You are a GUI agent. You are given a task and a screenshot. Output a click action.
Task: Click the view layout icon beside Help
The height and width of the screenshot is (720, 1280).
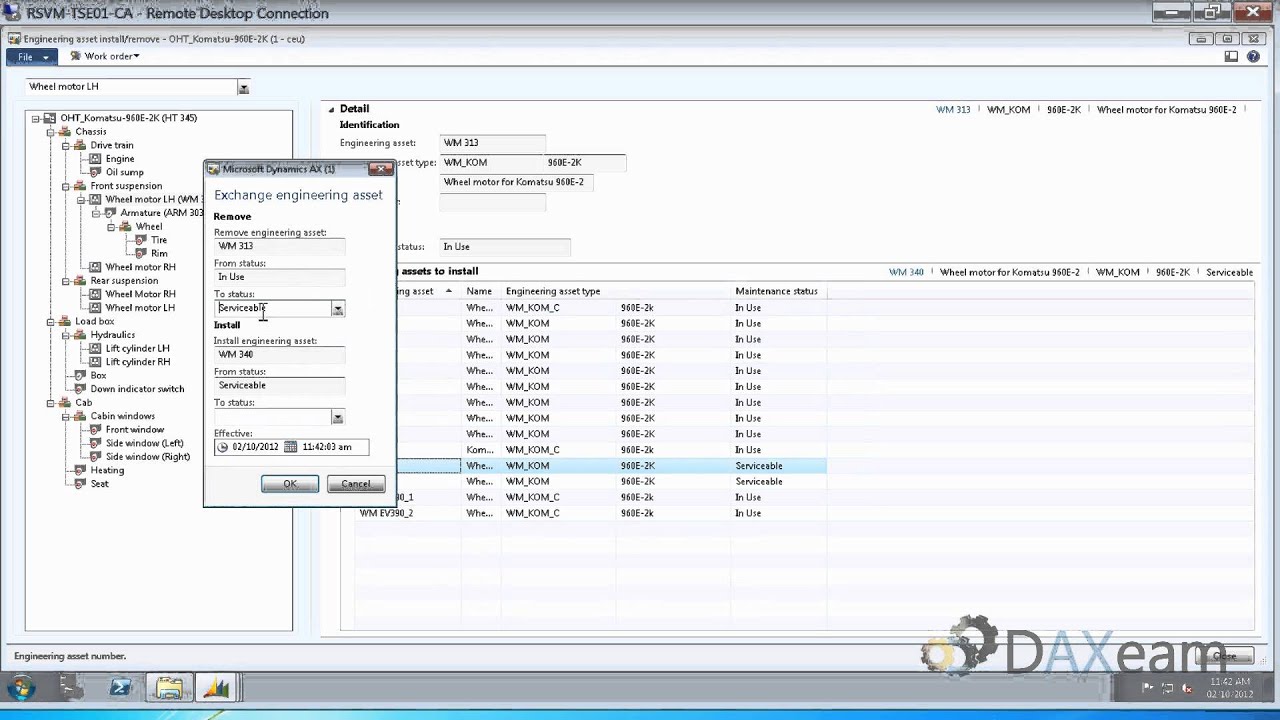[x=1232, y=57]
